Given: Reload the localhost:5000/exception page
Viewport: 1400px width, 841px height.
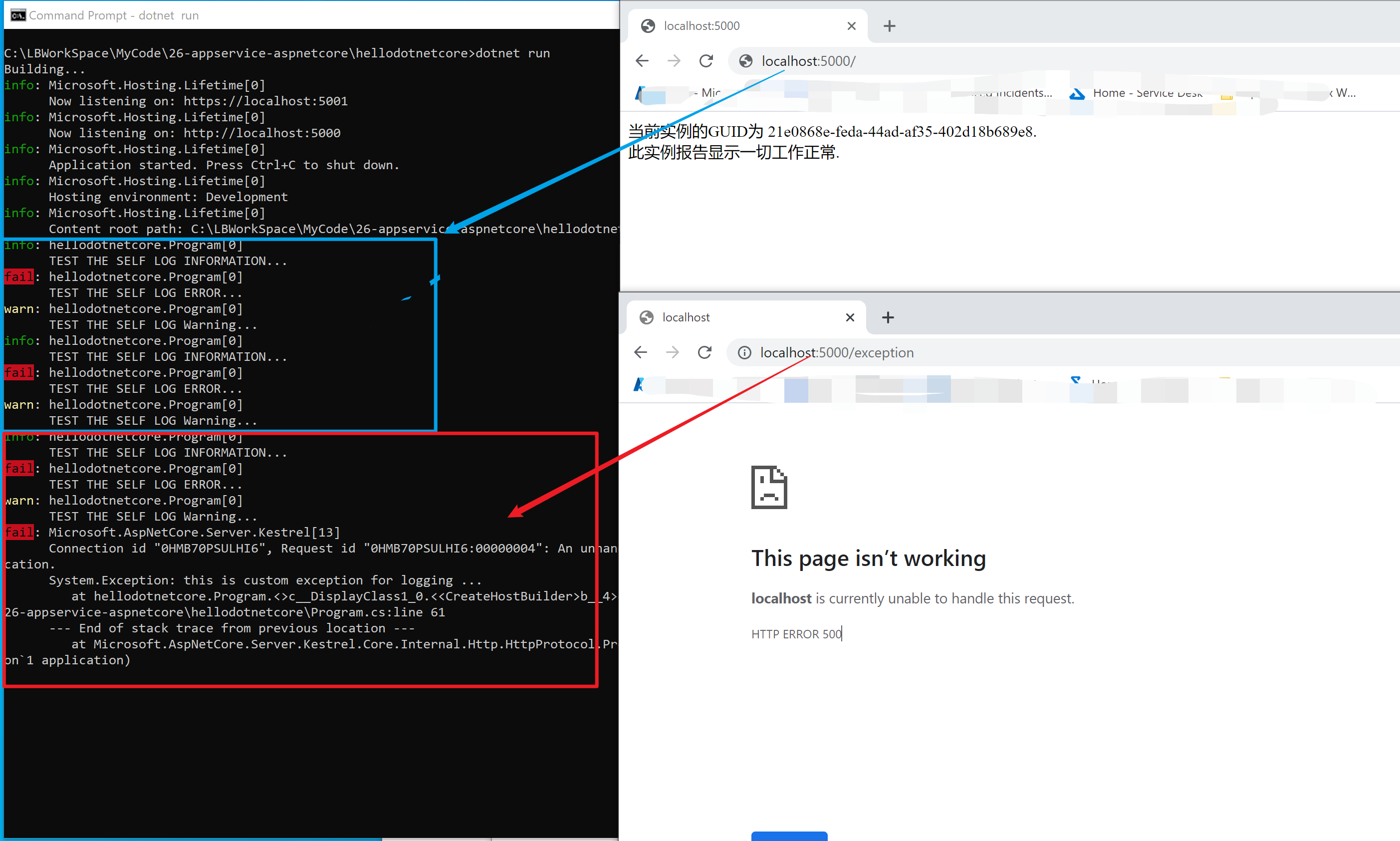Looking at the screenshot, I should pos(704,352).
